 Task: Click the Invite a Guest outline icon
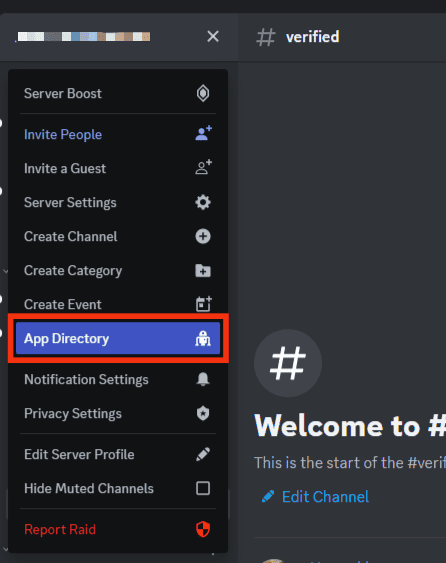pos(203,167)
